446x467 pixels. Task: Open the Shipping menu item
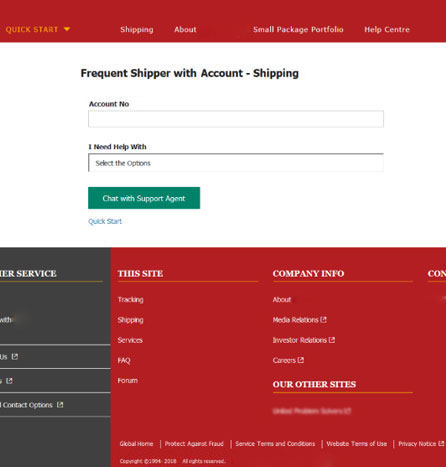pos(137,30)
